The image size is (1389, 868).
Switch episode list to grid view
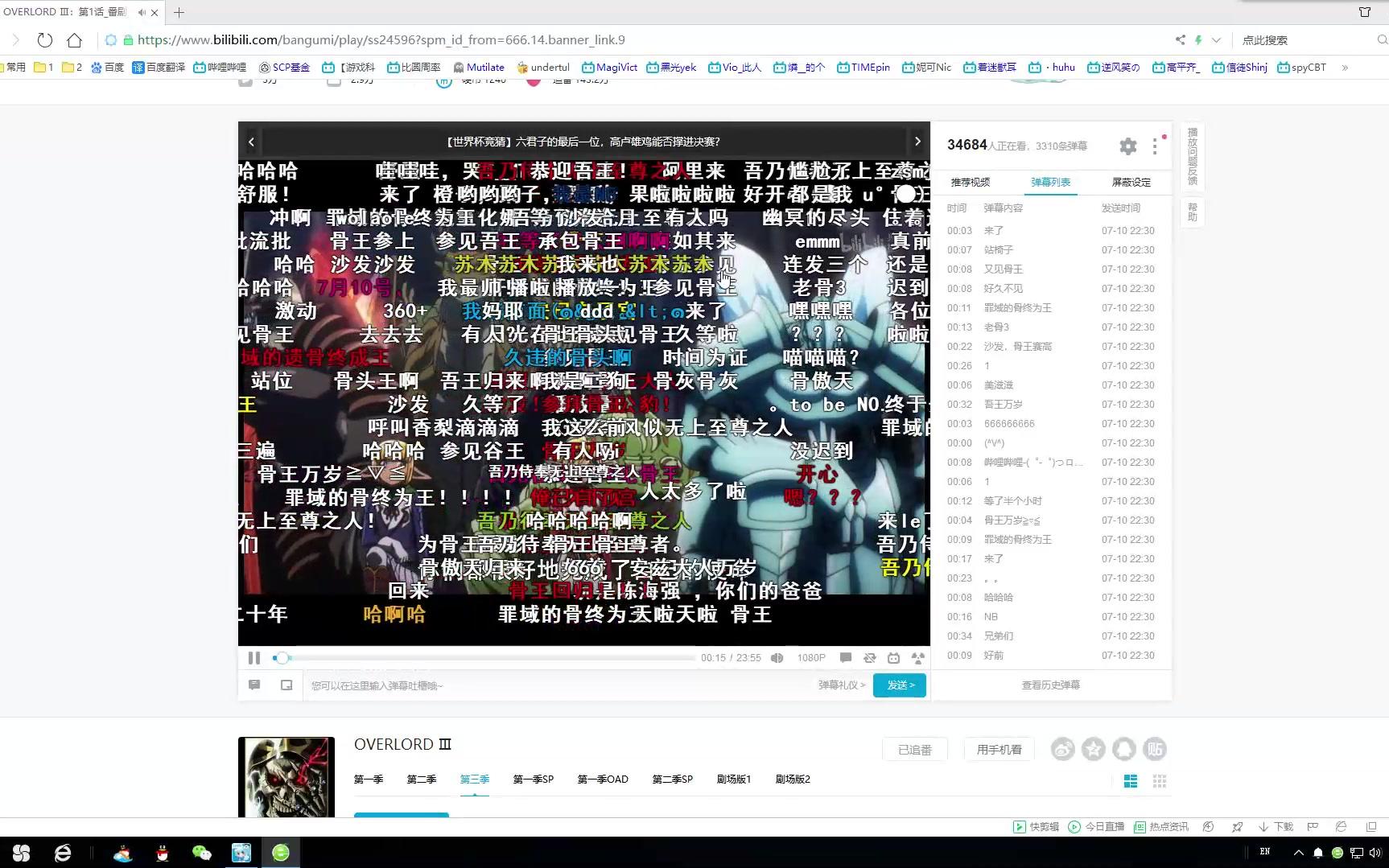pyautogui.click(x=1160, y=781)
